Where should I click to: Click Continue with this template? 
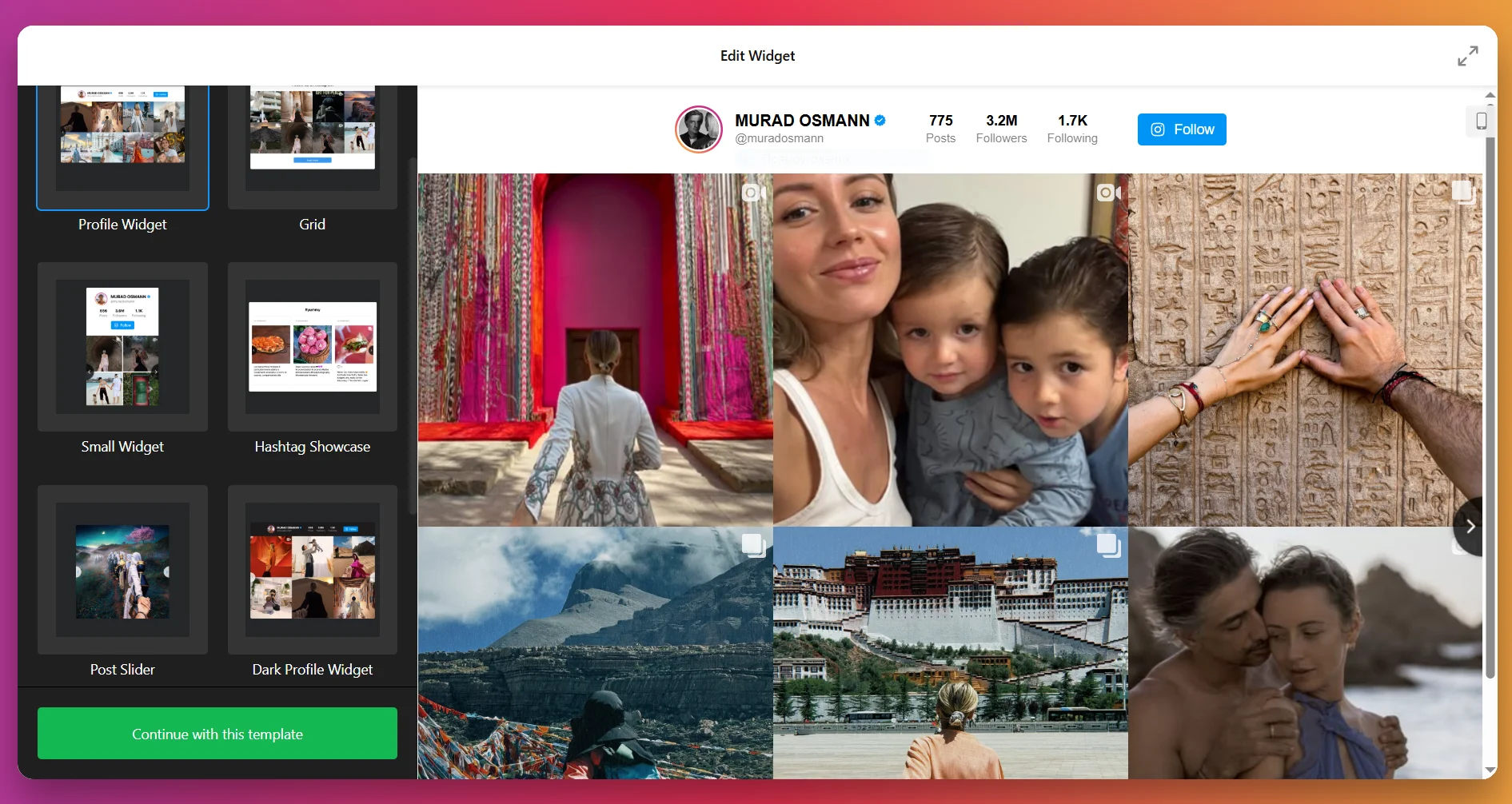click(217, 734)
